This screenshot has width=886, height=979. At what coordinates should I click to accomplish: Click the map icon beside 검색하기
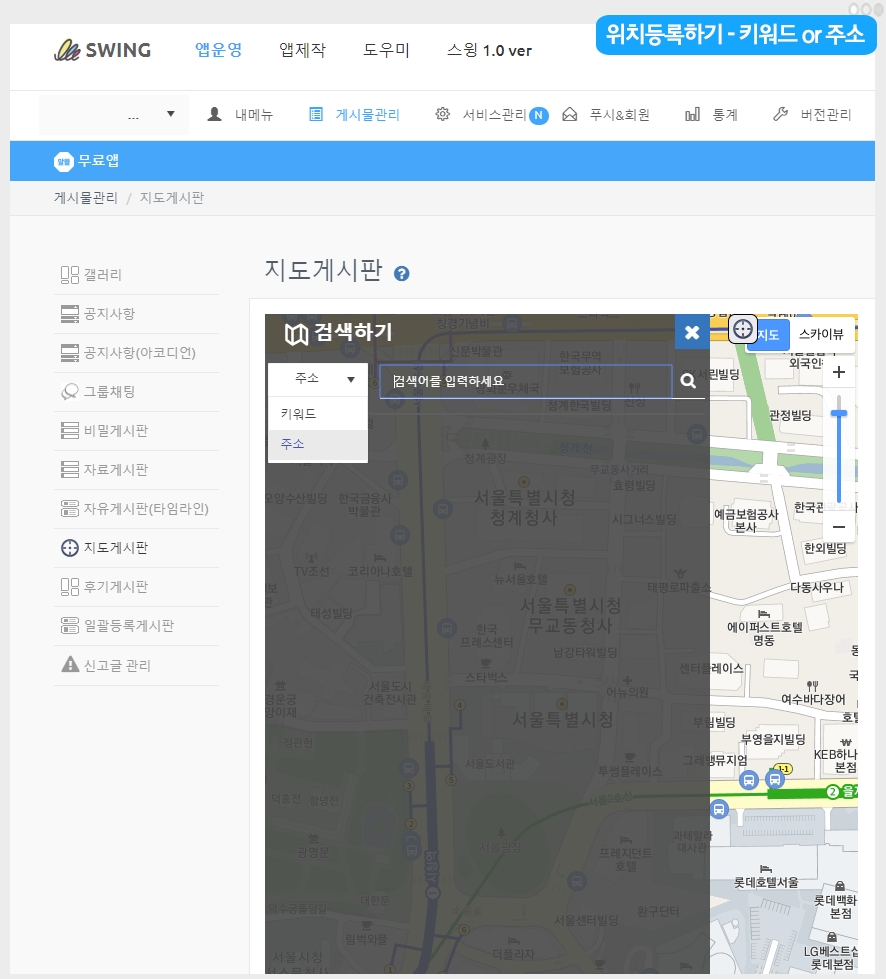point(297,334)
